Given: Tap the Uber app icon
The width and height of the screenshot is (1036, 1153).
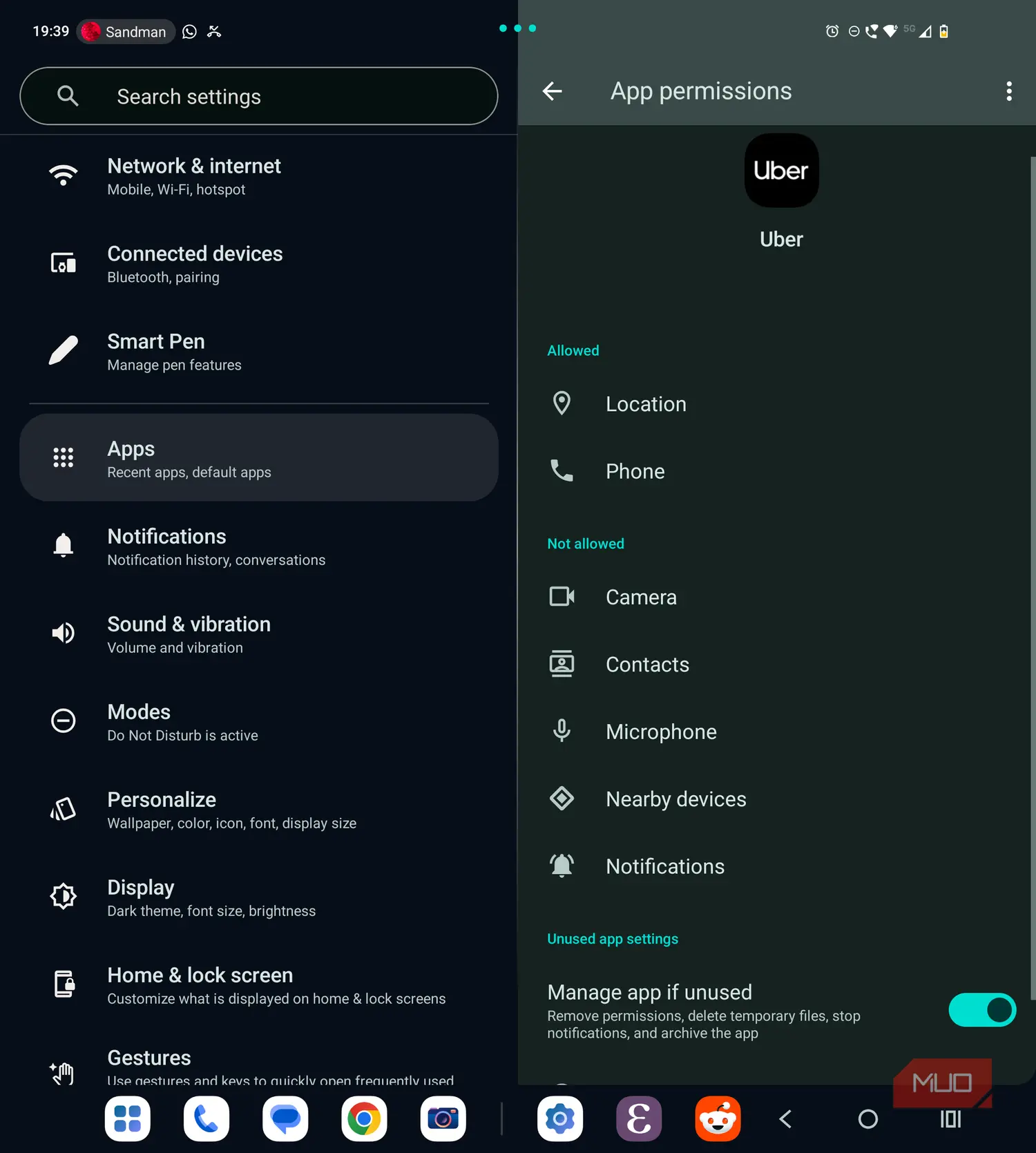Looking at the screenshot, I should [781, 171].
